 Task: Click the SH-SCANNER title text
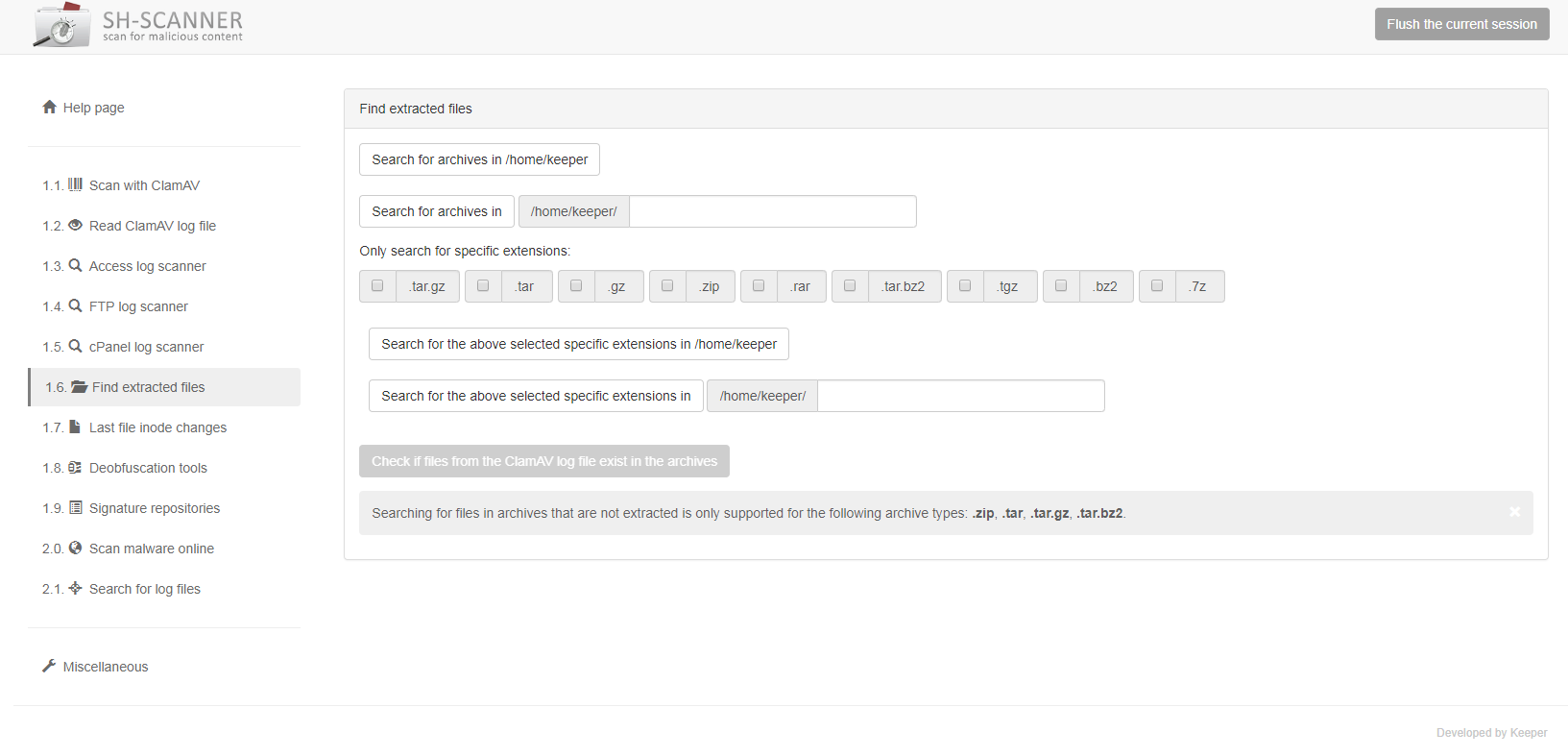(x=173, y=20)
